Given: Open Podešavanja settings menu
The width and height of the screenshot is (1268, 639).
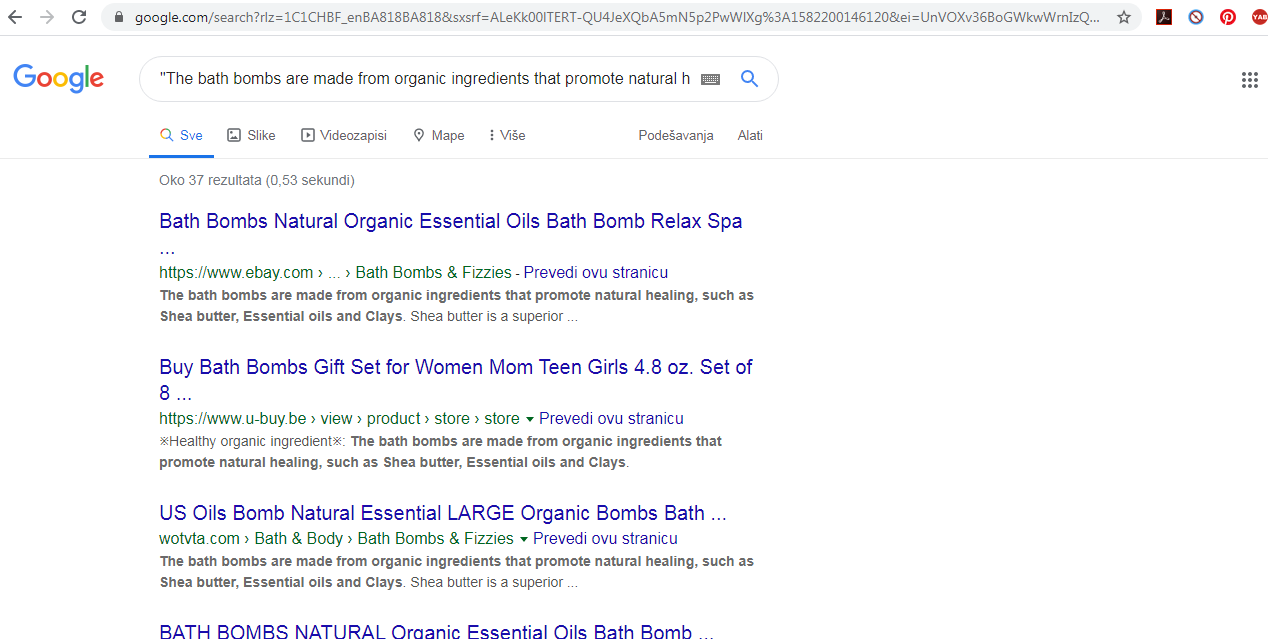Looking at the screenshot, I should (676, 135).
